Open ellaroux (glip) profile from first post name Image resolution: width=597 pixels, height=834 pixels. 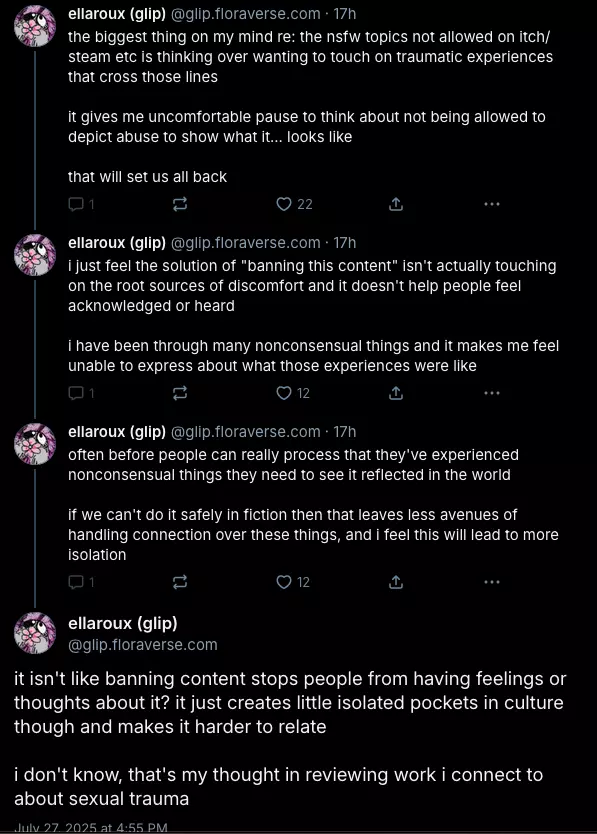[x=117, y=14]
